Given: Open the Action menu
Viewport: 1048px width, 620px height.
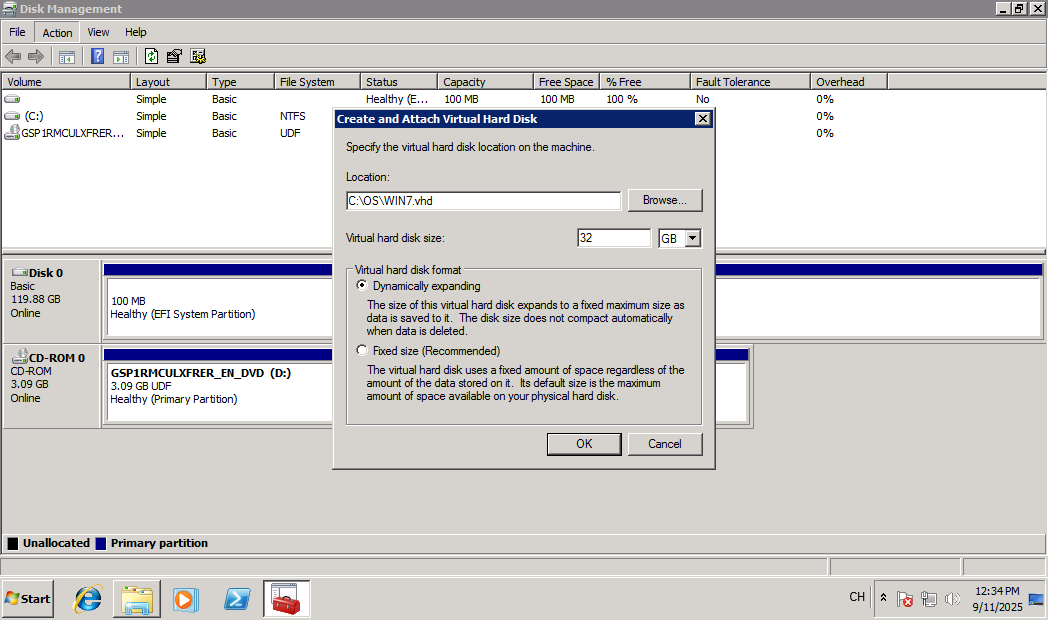Looking at the screenshot, I should (x=57, y=33).
